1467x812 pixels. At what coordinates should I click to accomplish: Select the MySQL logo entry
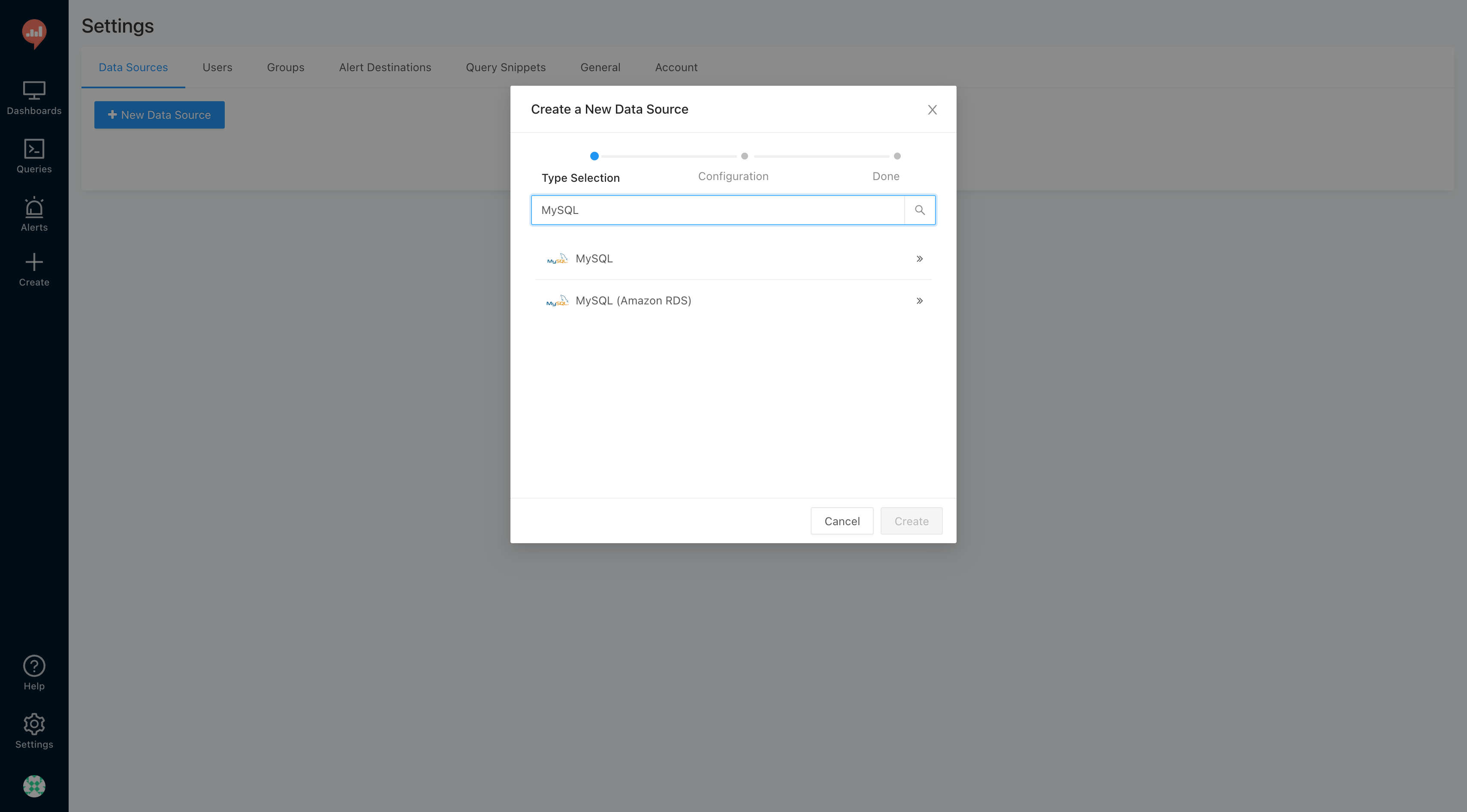pos(557,259)
